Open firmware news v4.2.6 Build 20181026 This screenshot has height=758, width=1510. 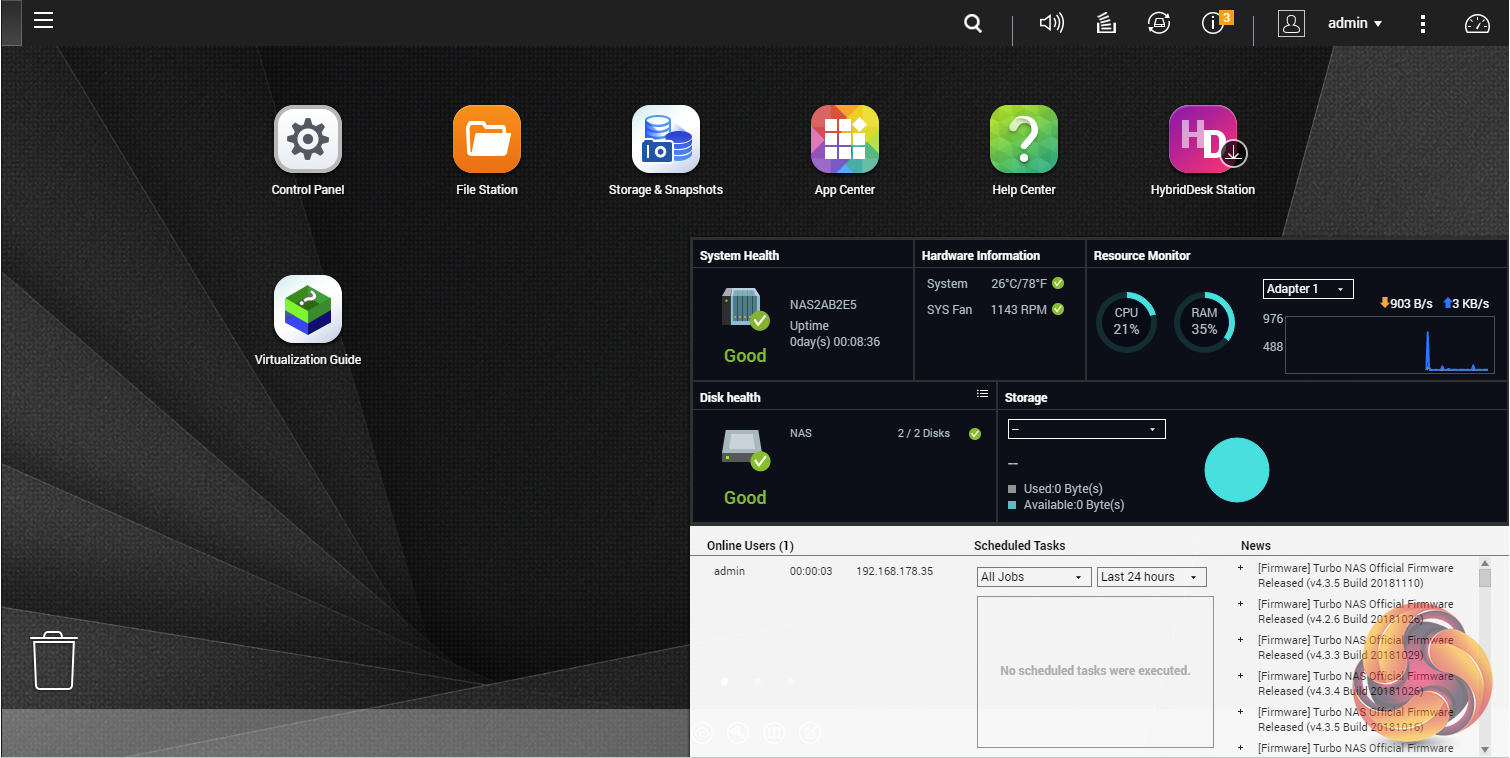(x=1356, y=611)
